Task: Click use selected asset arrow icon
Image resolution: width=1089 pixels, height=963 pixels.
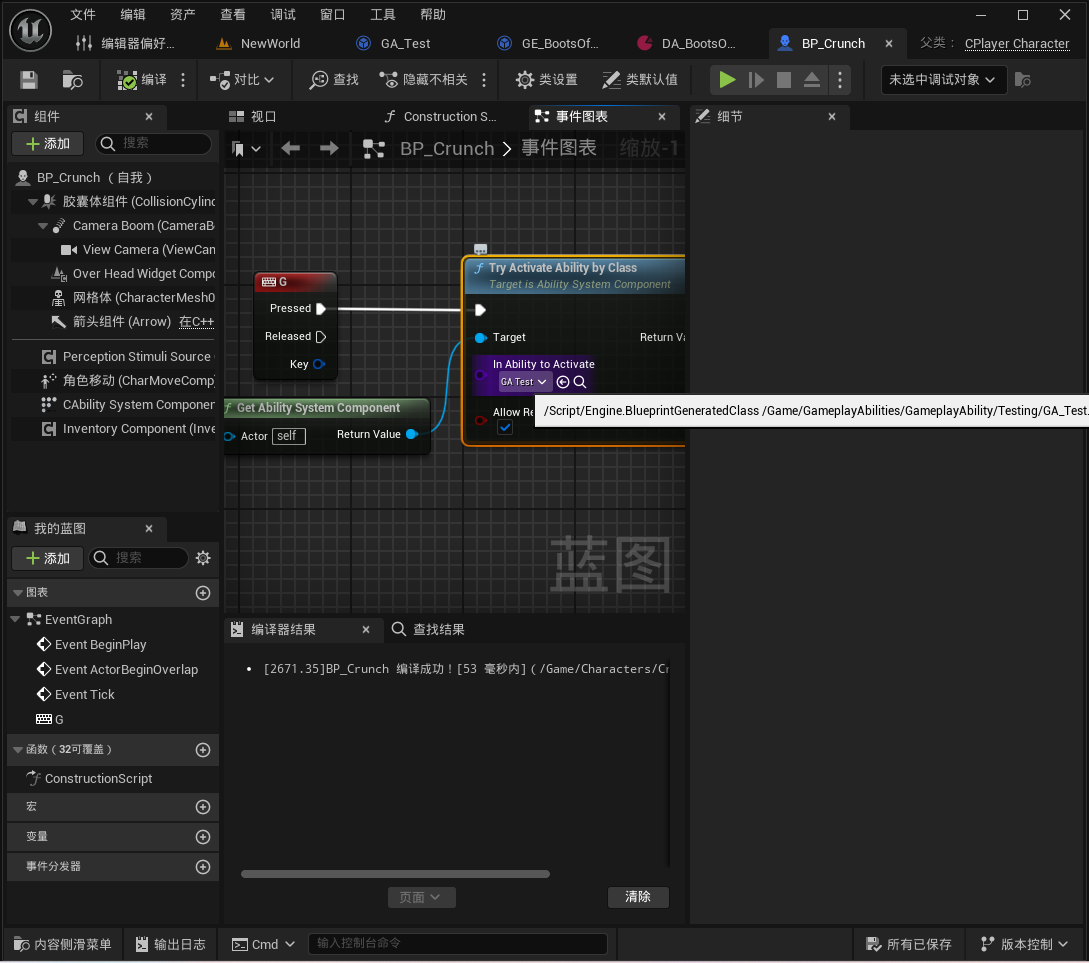Action: coord(563,383)
